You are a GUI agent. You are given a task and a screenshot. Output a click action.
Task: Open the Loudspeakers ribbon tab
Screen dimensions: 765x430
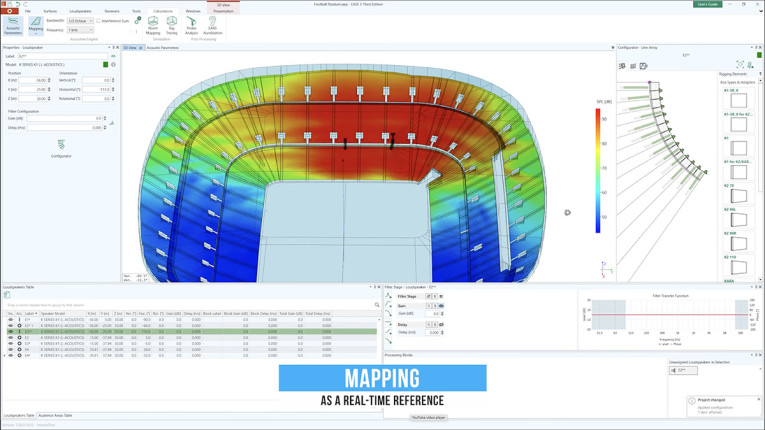[x=80, y=11]
